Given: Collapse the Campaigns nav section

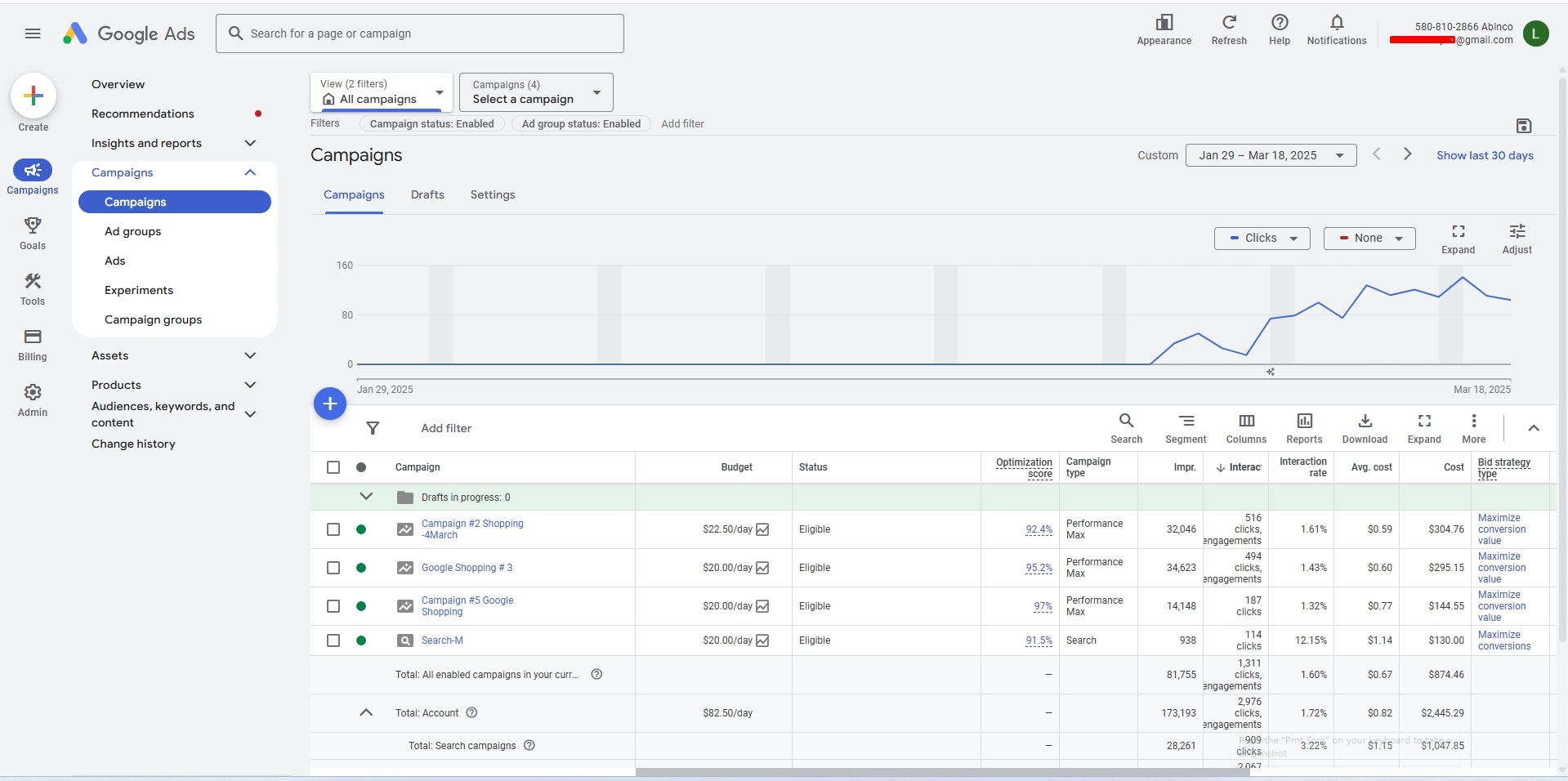Looking at the screenshot, I should coord(250,172).
